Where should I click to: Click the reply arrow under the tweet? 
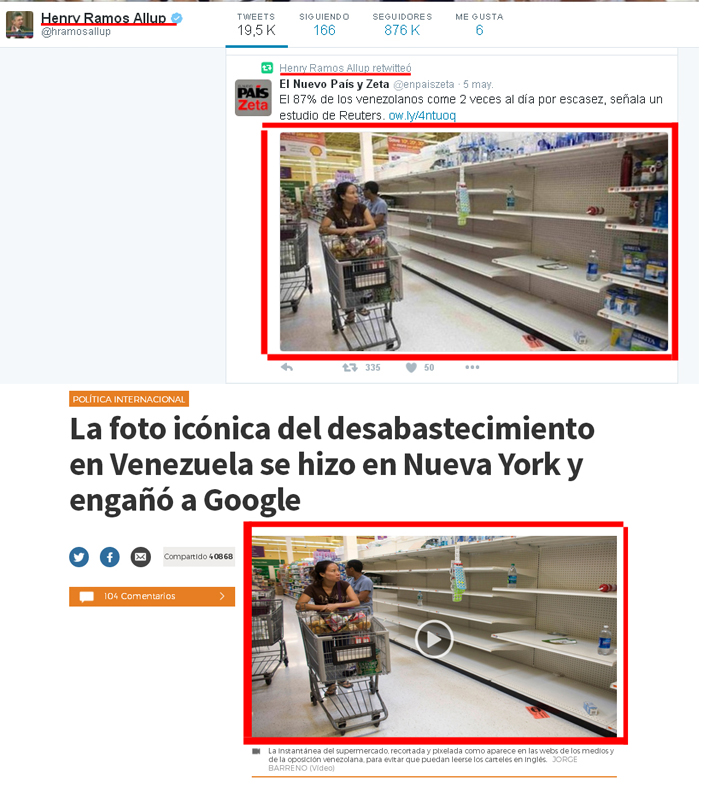click(x=287, y=367)
